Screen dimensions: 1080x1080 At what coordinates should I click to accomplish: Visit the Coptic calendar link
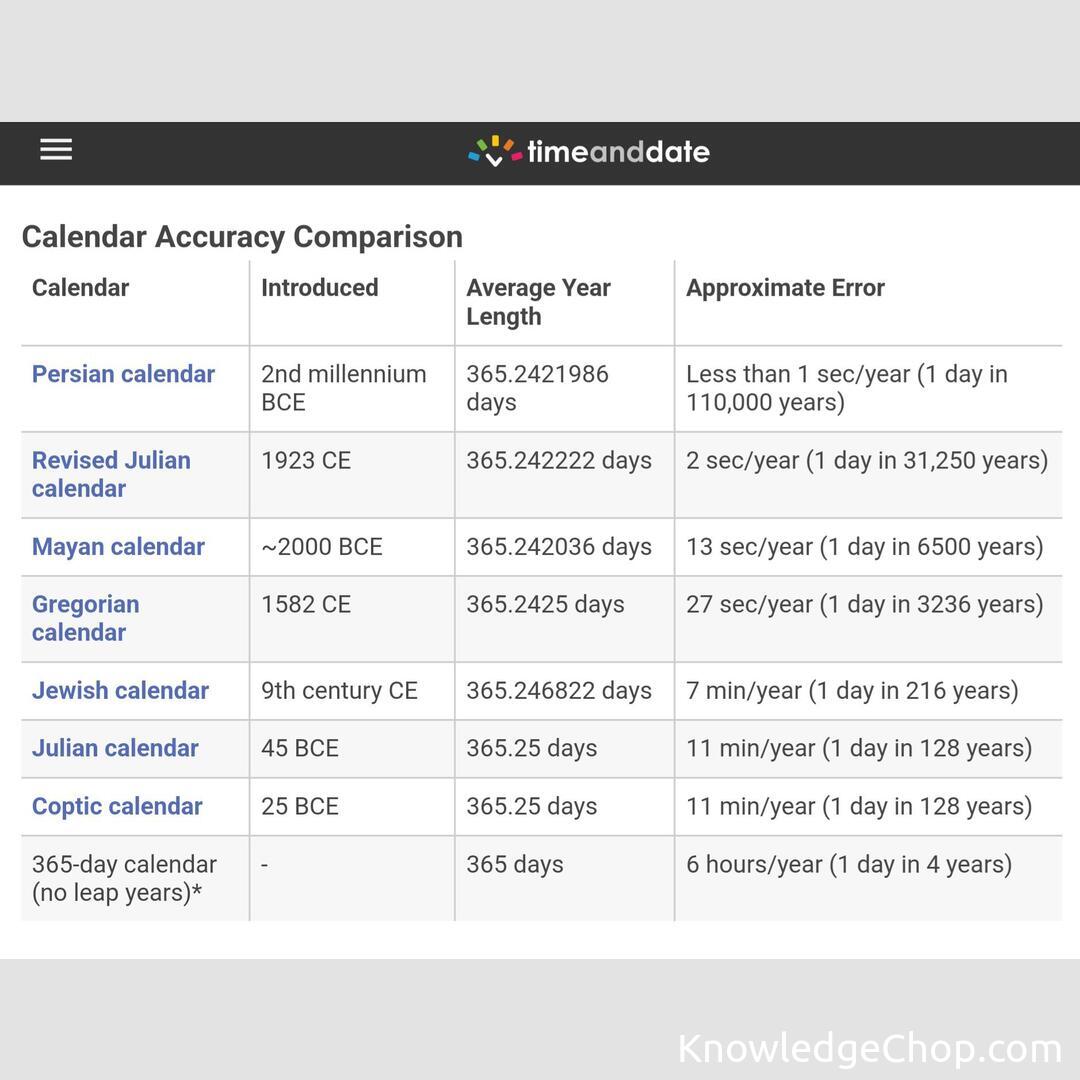(x=117, y=807)
